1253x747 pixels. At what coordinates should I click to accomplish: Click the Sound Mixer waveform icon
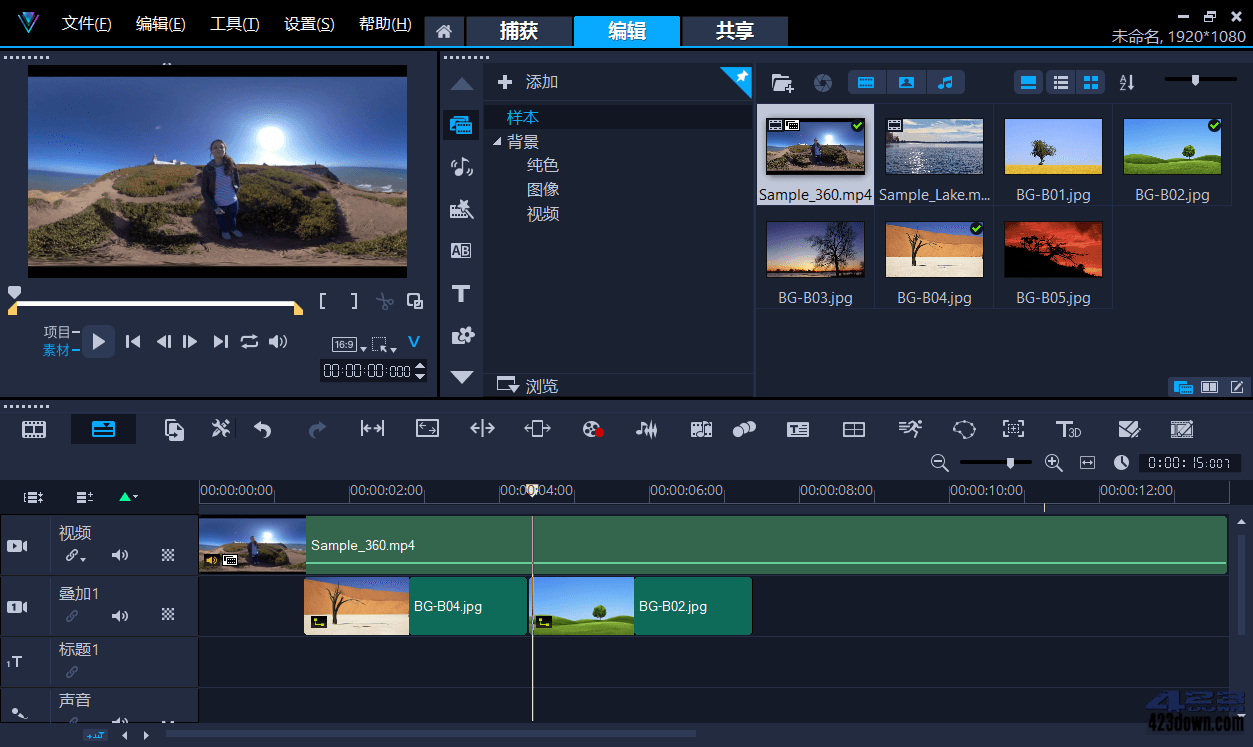click(646, 429)
